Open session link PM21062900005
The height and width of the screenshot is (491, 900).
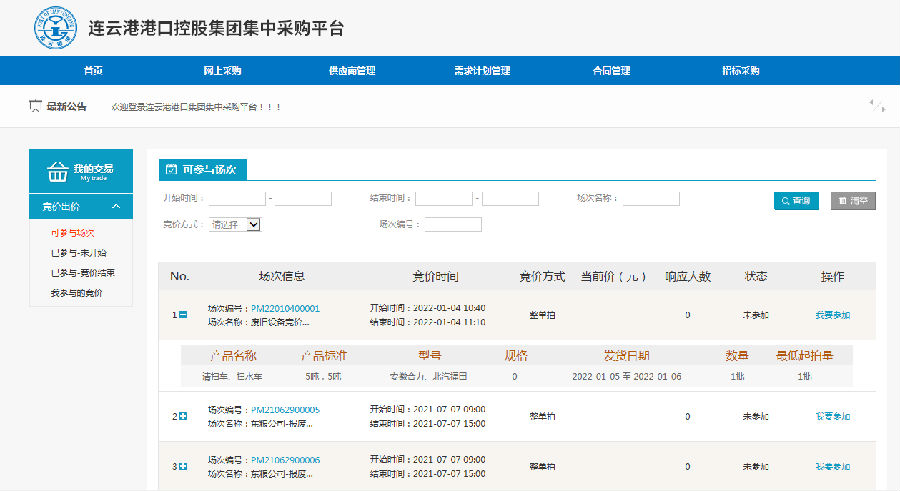click(x=285, y=409)
